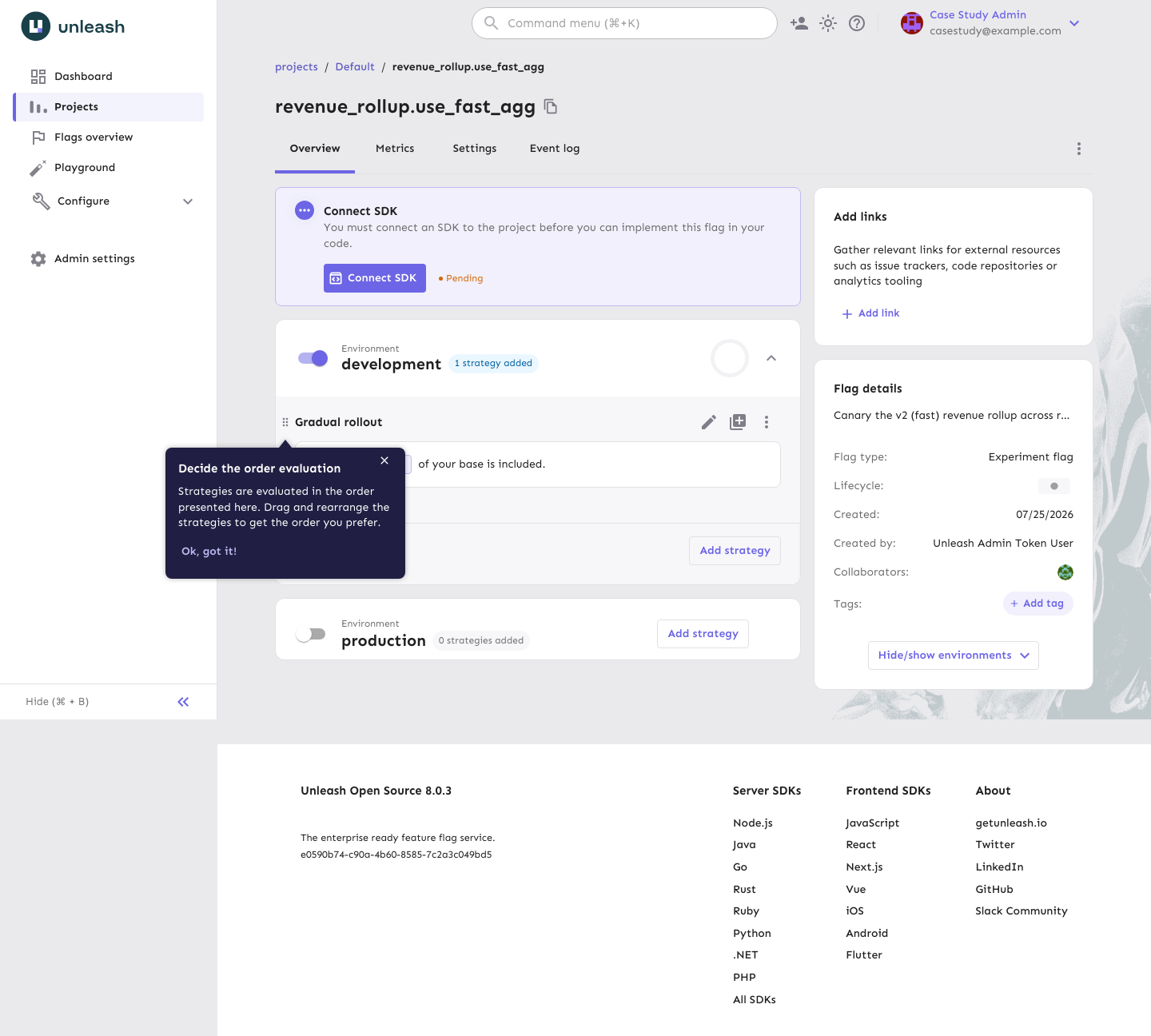Open the Dashboard sidebar item
The height and width of the screenshot is (1036, 1151).
(108, 77)
